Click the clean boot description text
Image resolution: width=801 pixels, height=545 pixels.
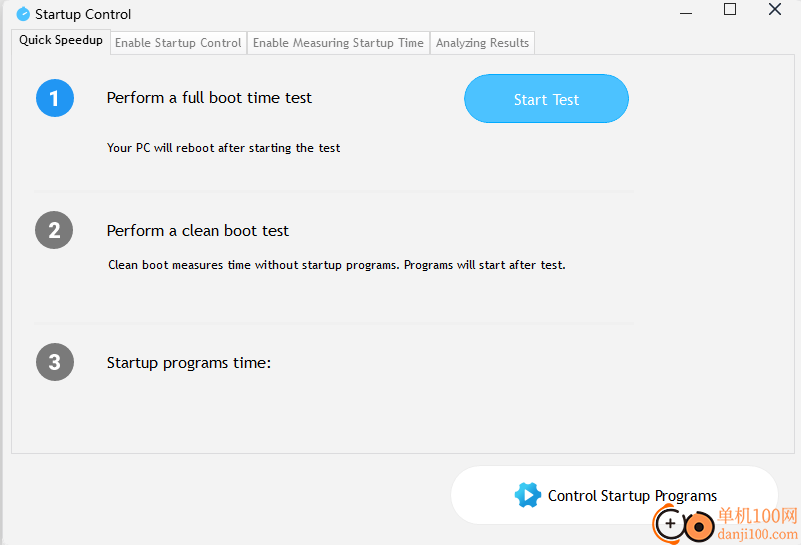point(337,265)
